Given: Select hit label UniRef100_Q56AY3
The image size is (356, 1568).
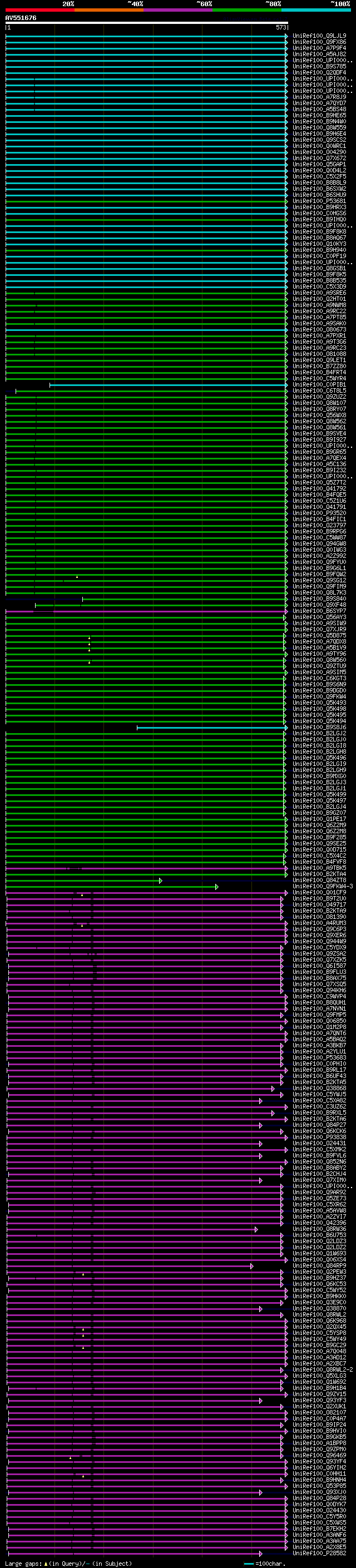Looking at the screenshot, I should pyautogui.click(x=319, y=617).
